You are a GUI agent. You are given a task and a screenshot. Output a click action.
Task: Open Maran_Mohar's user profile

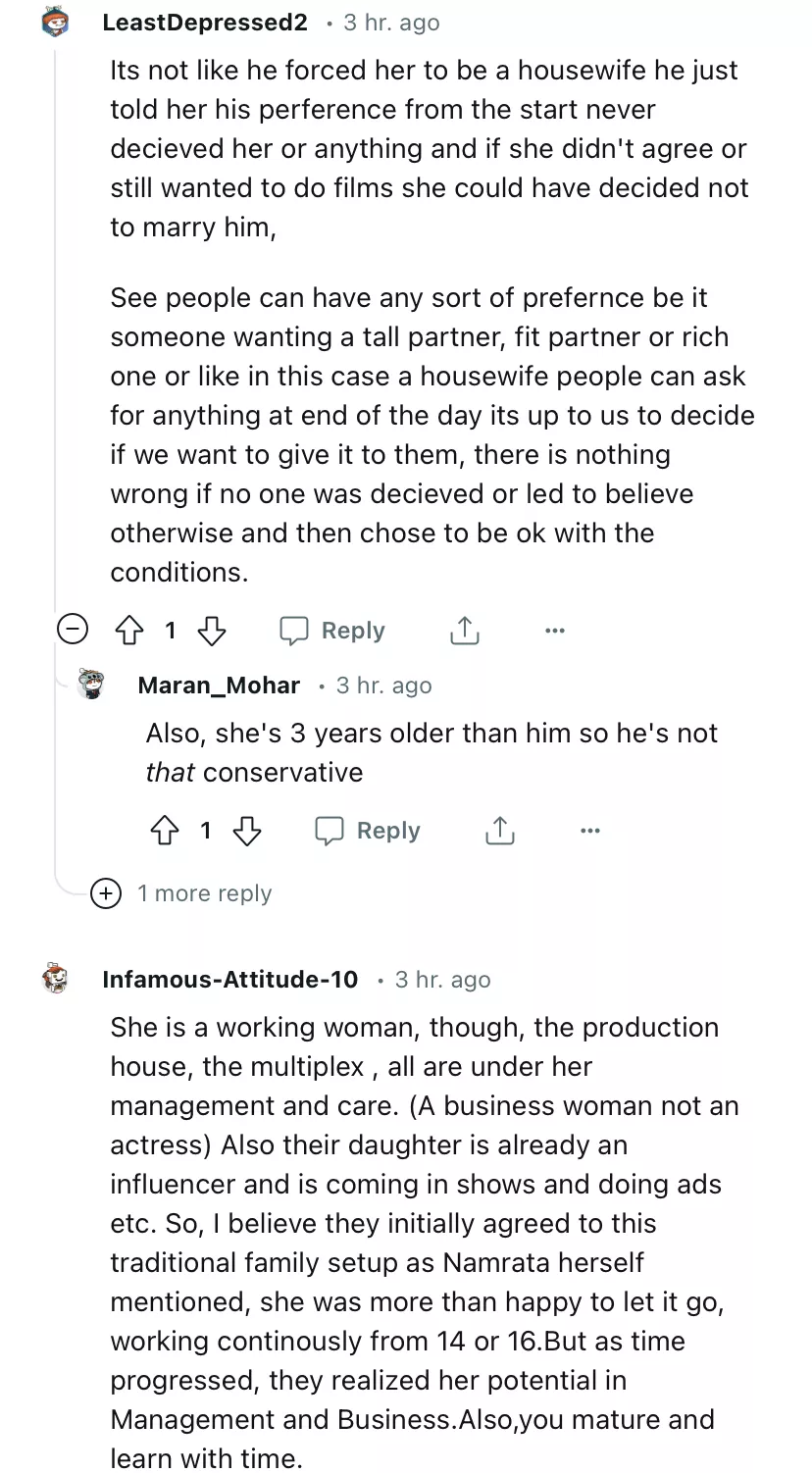point(219,686)
